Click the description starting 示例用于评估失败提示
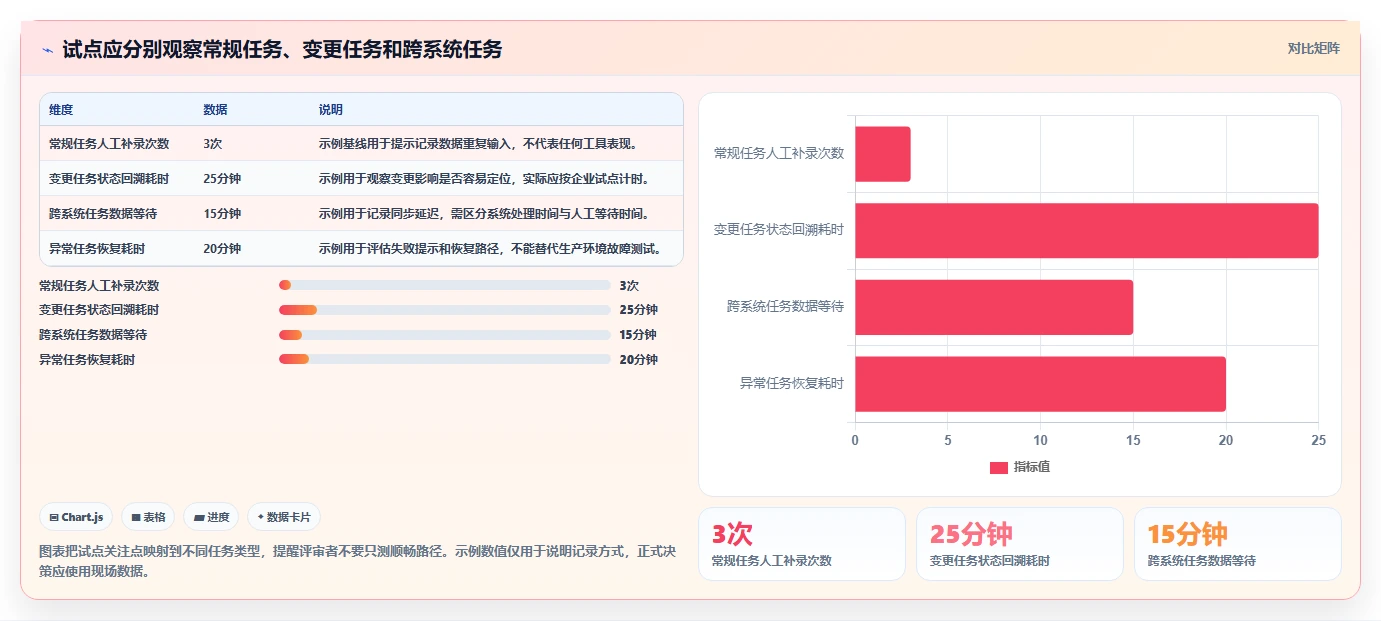This screenshot has height=621, width=1381. pyautogui.click(x=490, y=249)
